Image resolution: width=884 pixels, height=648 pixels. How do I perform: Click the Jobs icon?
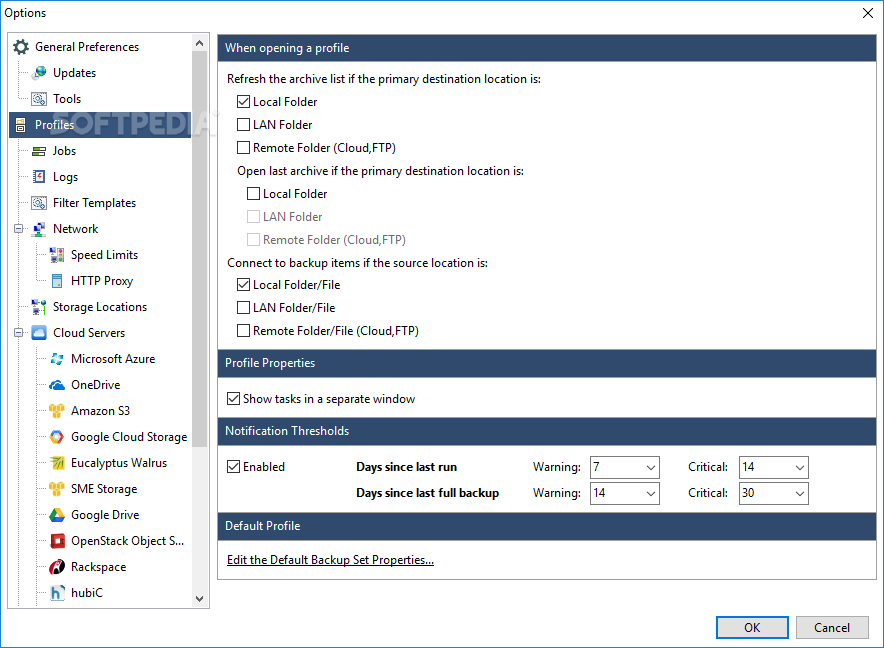tap(39, 151)
